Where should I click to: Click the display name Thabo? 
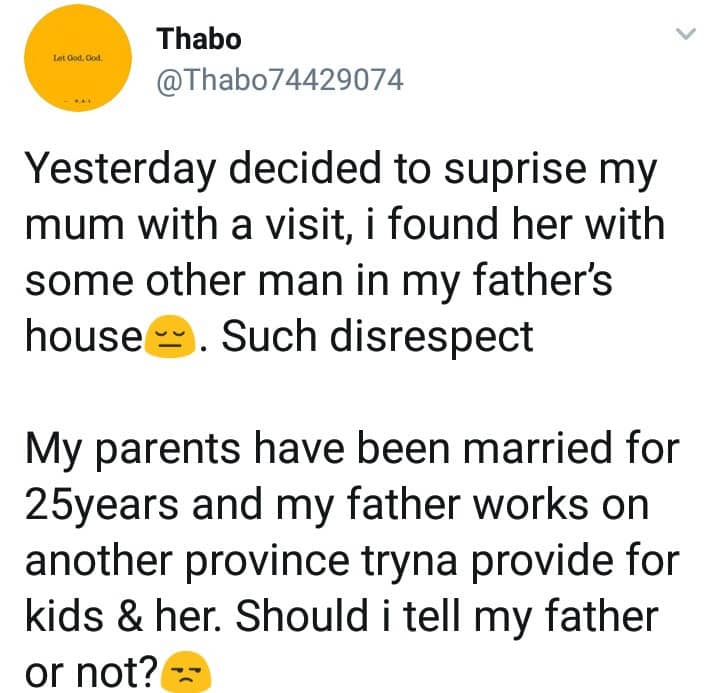click(199, 38)
